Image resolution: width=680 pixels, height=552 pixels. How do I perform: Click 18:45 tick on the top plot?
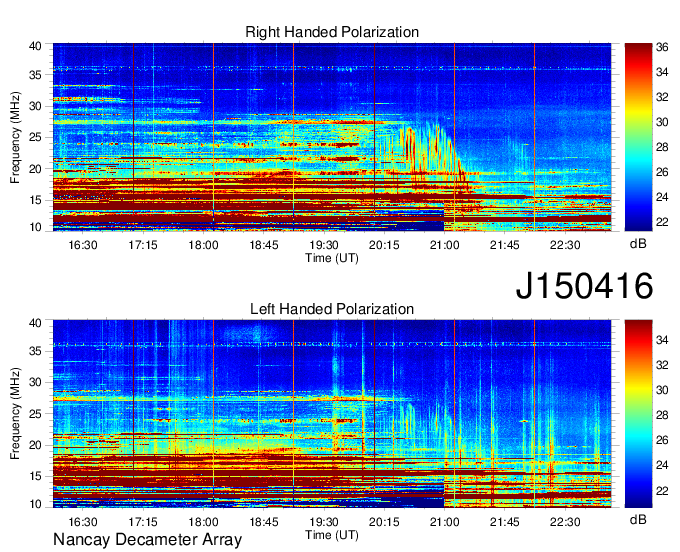[264, 245]
